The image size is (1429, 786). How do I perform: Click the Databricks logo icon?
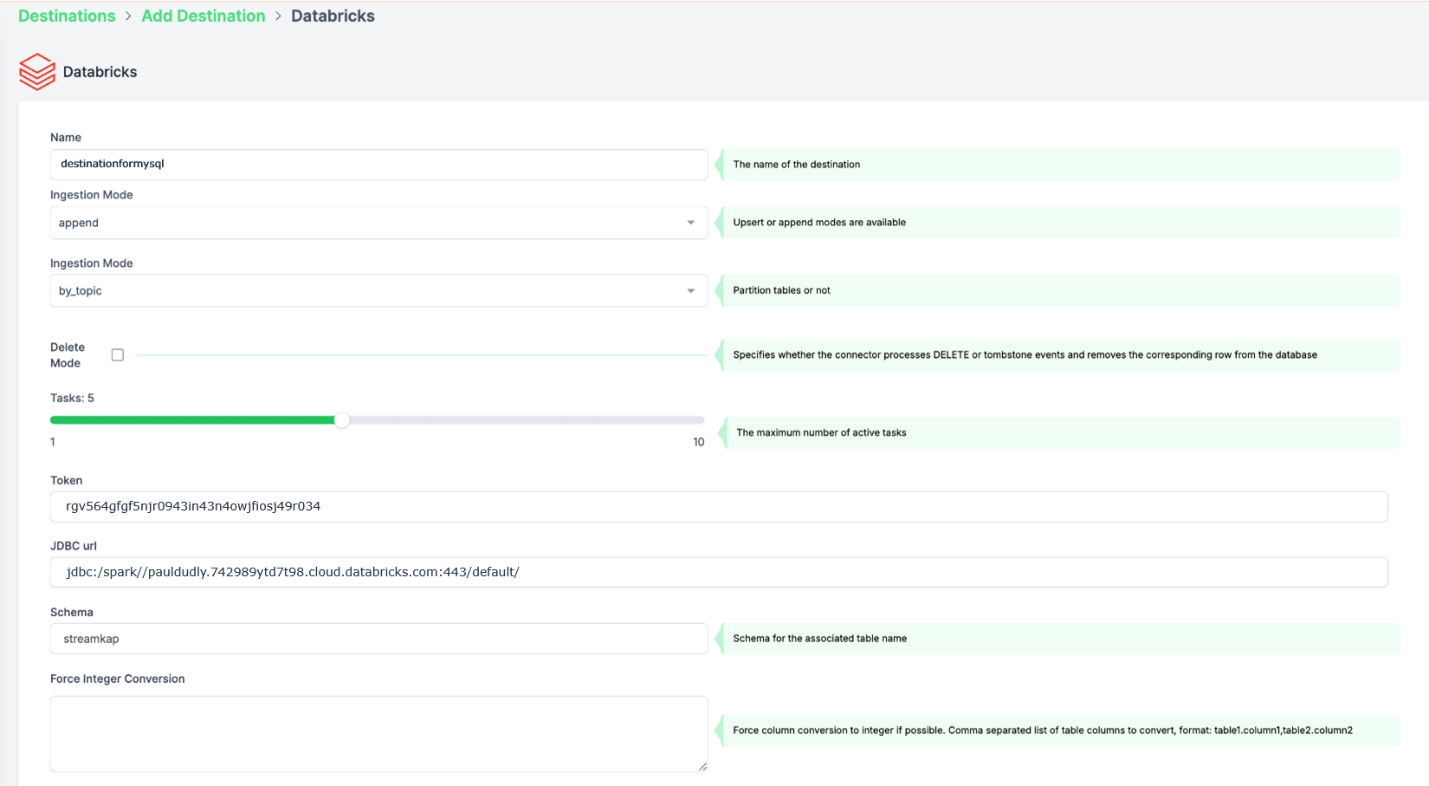click(37, 72)
